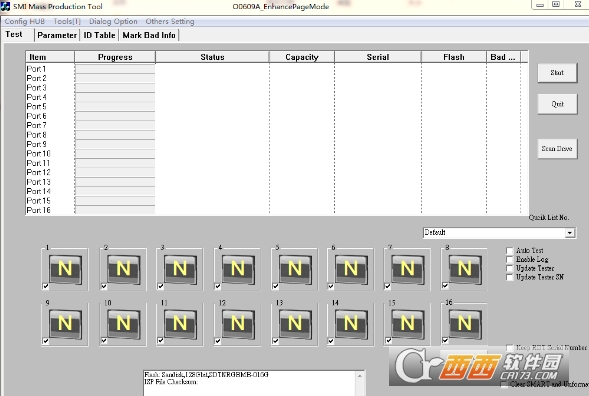
Task: Select the port 4 N status icon
Action: pos(238,269)
